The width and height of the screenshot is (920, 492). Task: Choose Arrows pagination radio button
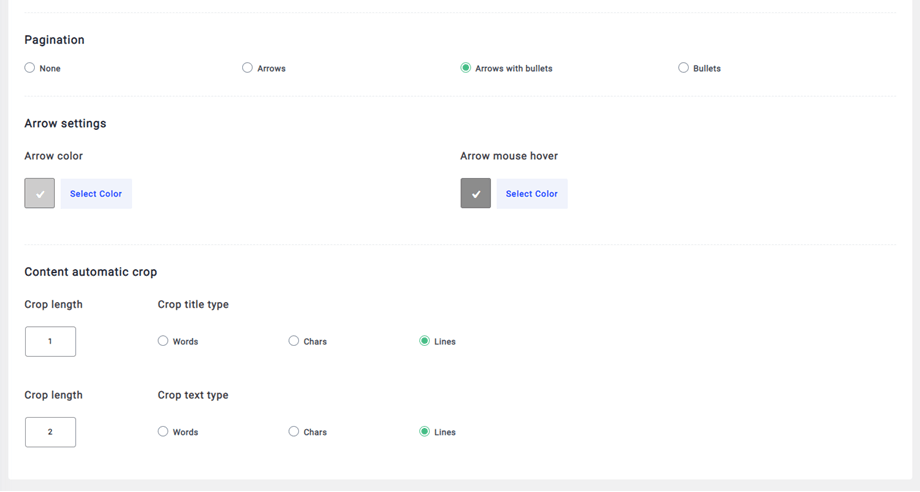(x=247, y=68)
